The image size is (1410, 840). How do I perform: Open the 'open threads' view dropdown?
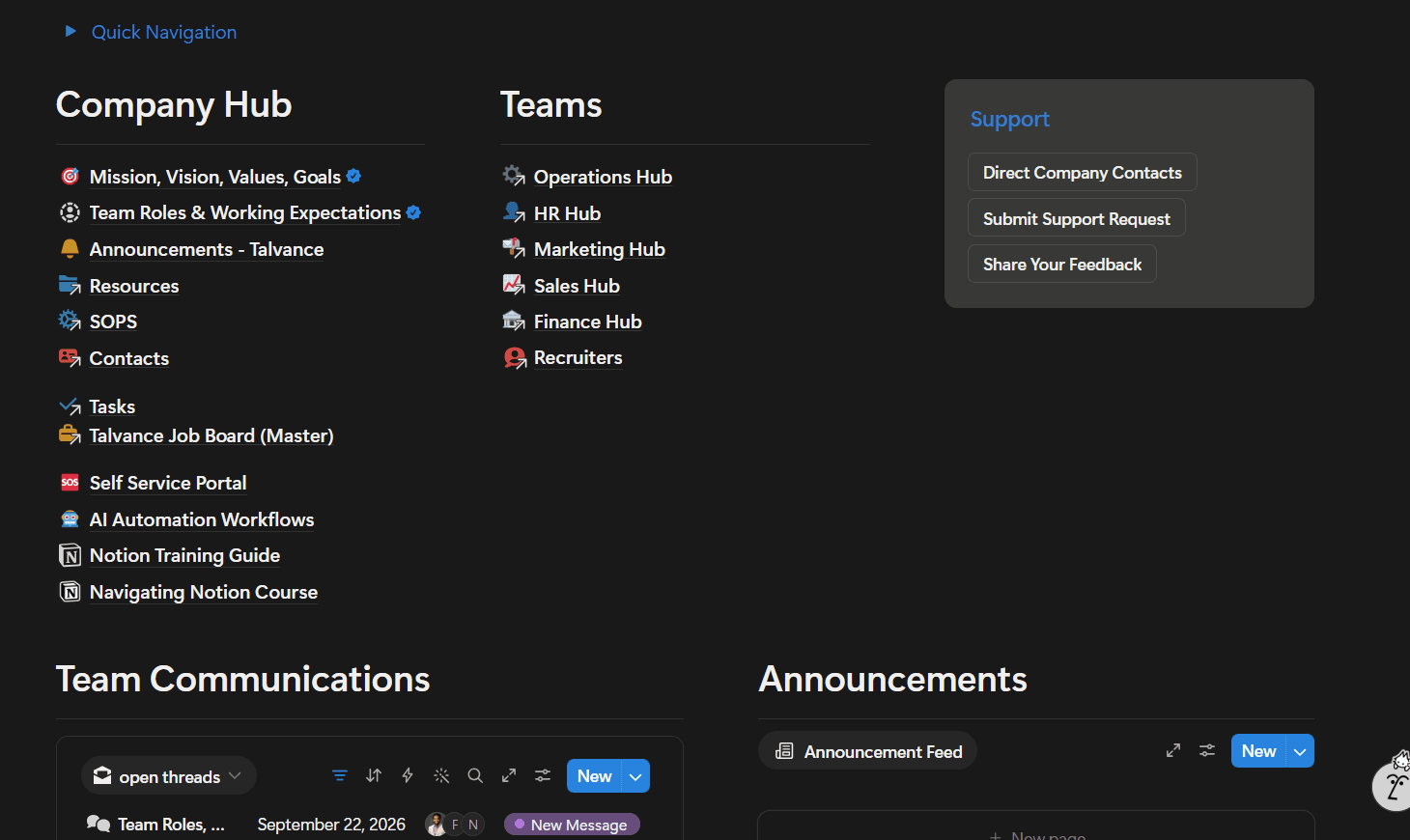(x=168, y=776)
